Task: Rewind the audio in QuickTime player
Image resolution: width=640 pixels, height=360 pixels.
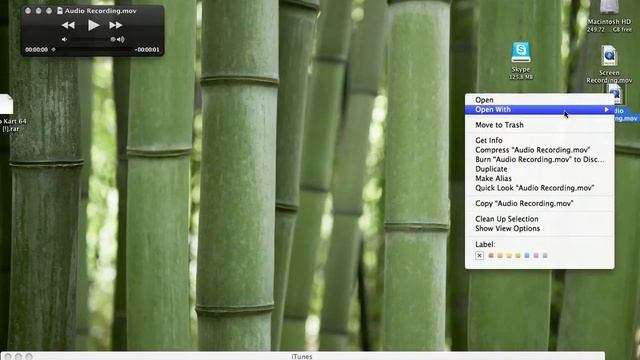Action: [x=68, y=25]
